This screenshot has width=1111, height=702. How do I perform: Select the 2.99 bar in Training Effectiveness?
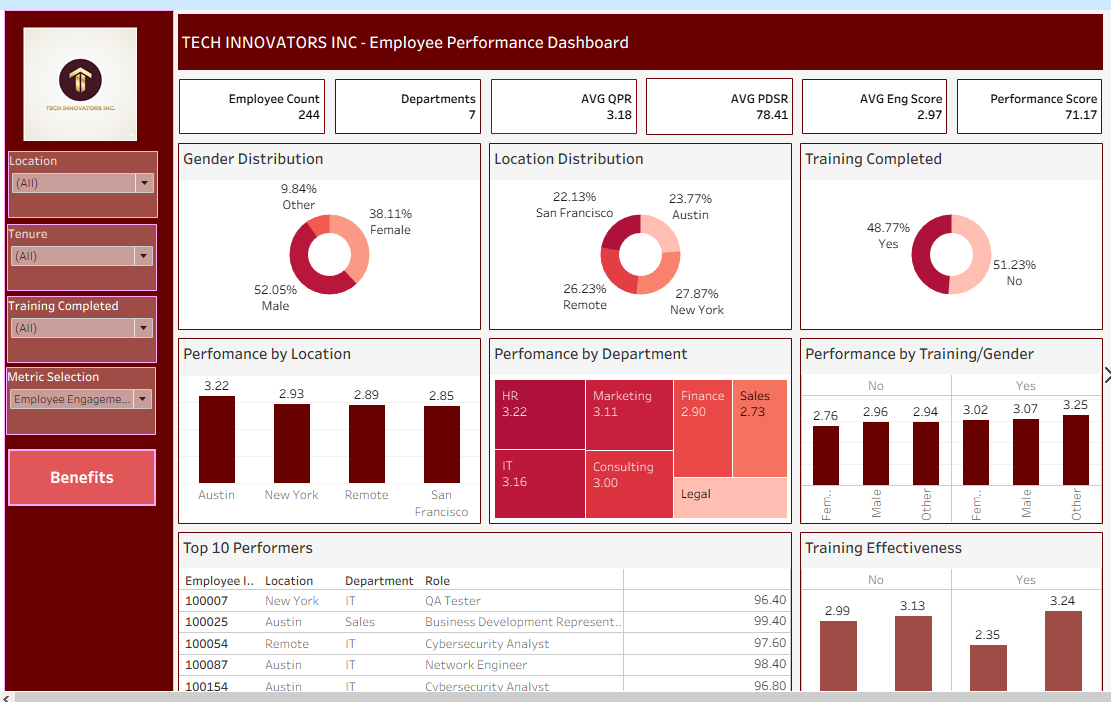(838, 655)
